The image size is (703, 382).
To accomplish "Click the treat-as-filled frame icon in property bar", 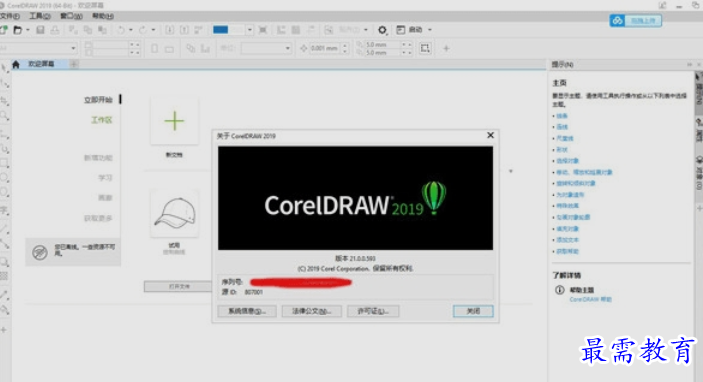I will (425, 48).
